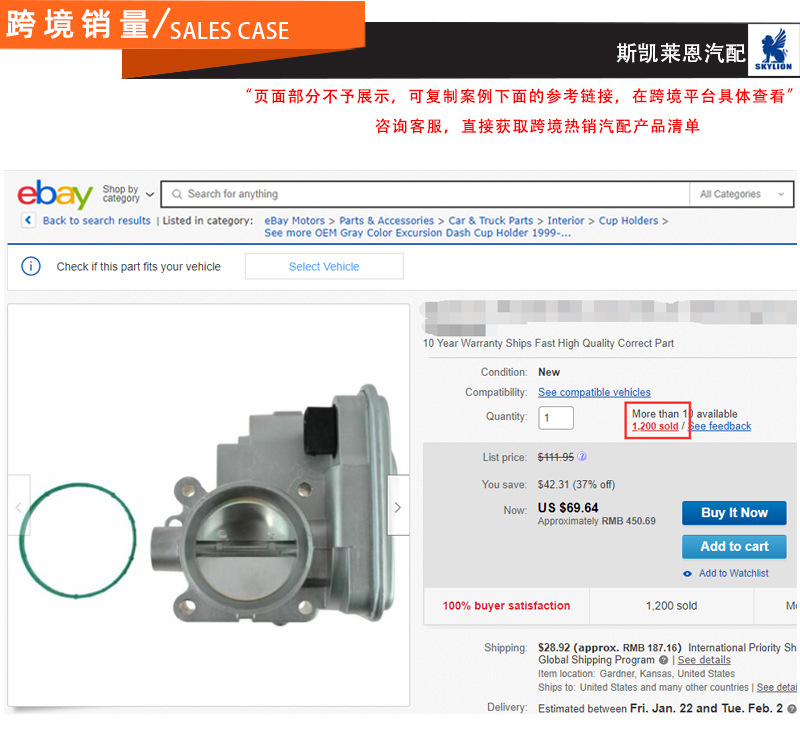800x756 pixels.
Task: Click the Quantity input field
Action: (x=556, y=418)
